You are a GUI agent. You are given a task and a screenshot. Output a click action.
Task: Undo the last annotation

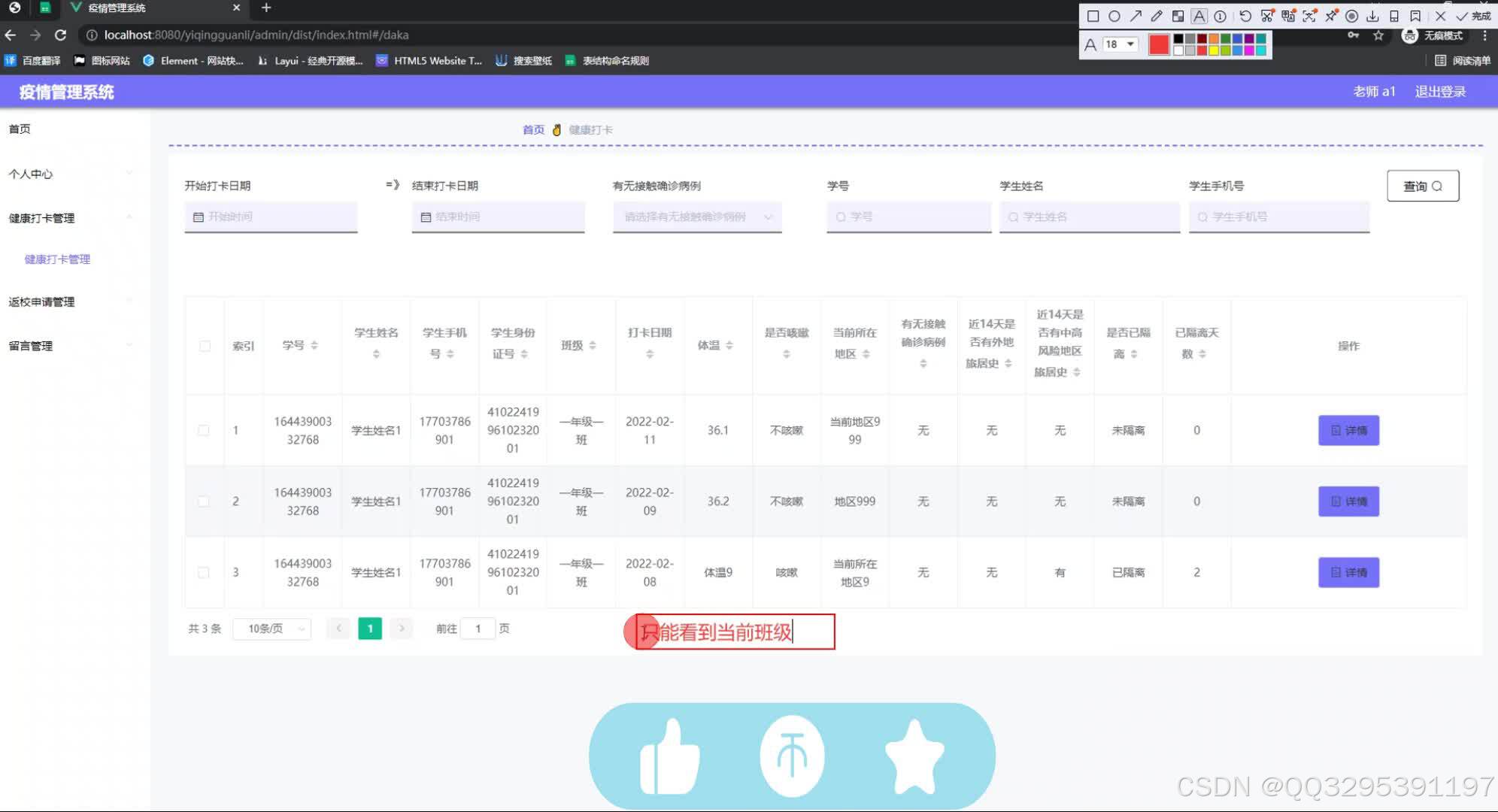[x=1245, y=16]
